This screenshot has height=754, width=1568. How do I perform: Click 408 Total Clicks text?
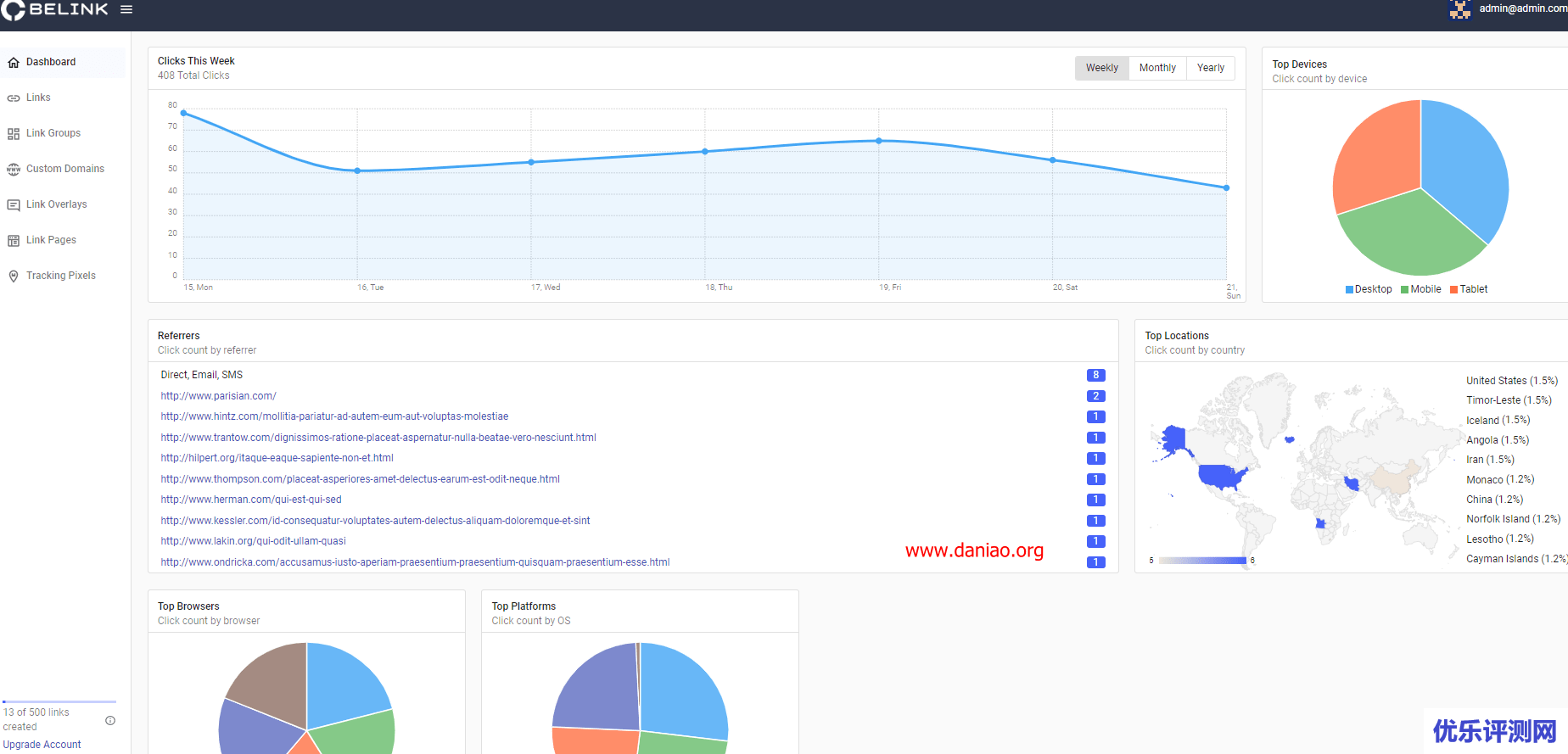click(193, 75)
